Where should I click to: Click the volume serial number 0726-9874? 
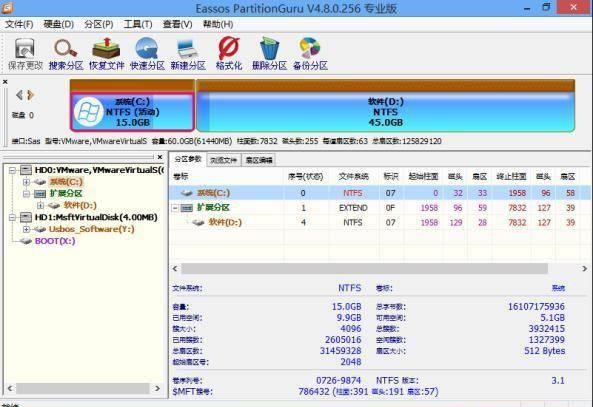tap(338, 381)
